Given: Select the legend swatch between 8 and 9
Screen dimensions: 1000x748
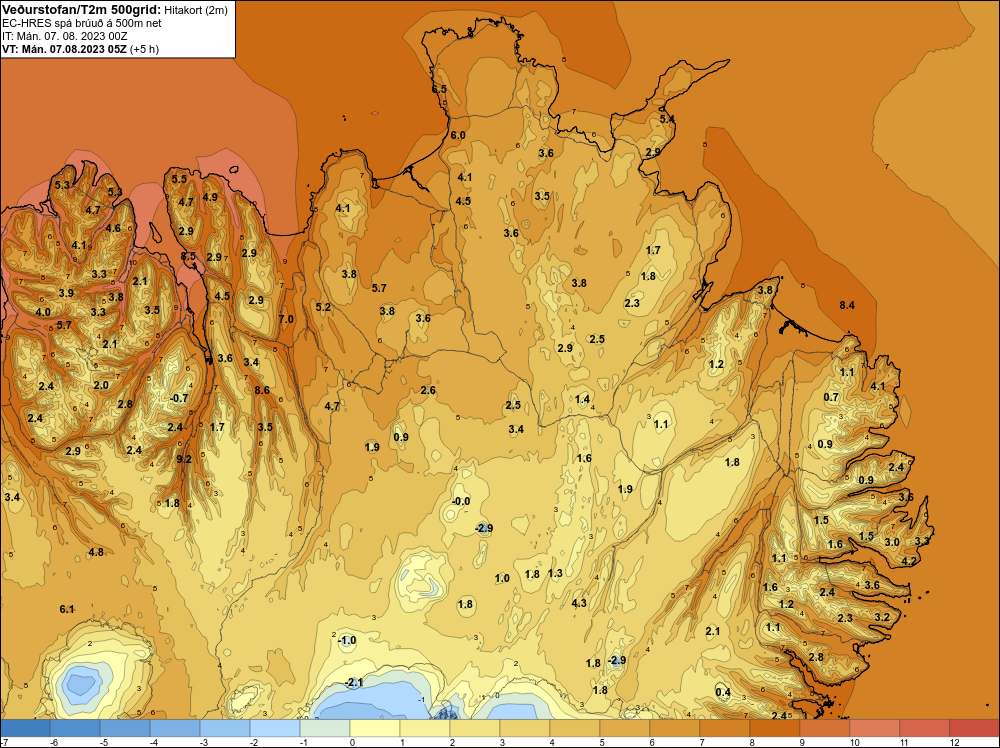Looking at the screenshot, I should tap(774, 728).
